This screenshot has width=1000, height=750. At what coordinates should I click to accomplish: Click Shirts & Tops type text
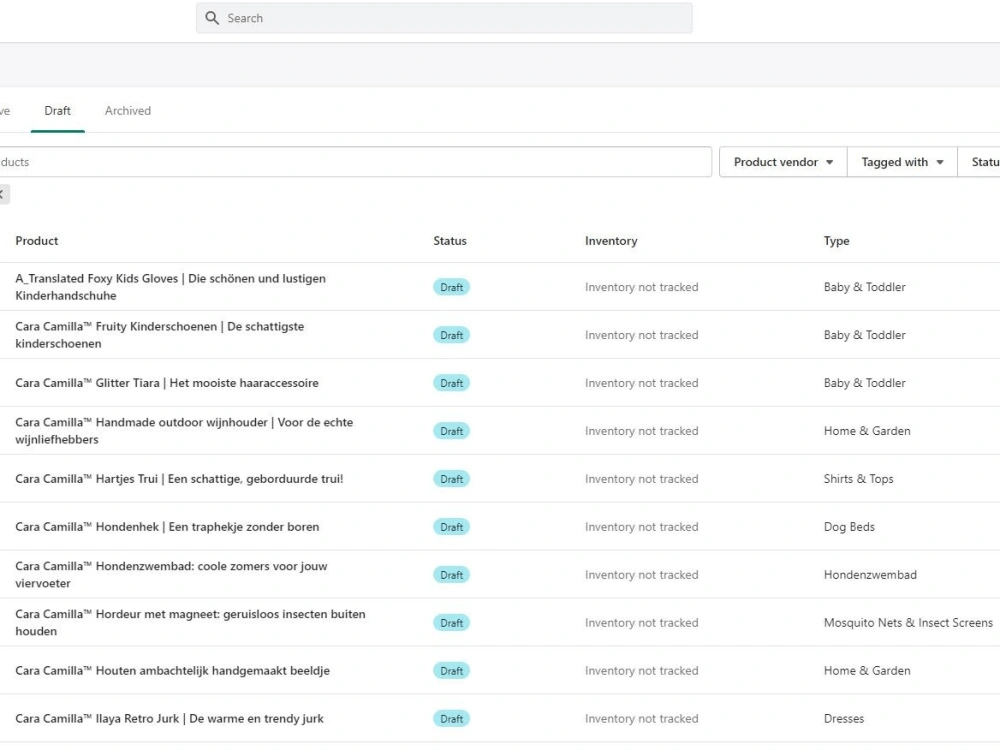click(858, 479)
